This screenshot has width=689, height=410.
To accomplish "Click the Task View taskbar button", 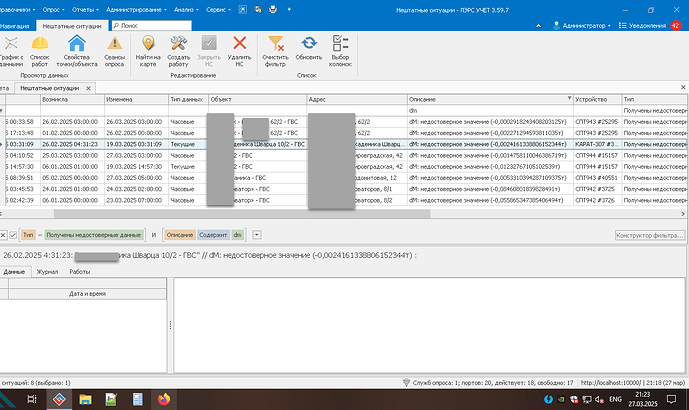I will tap(32, 399).
